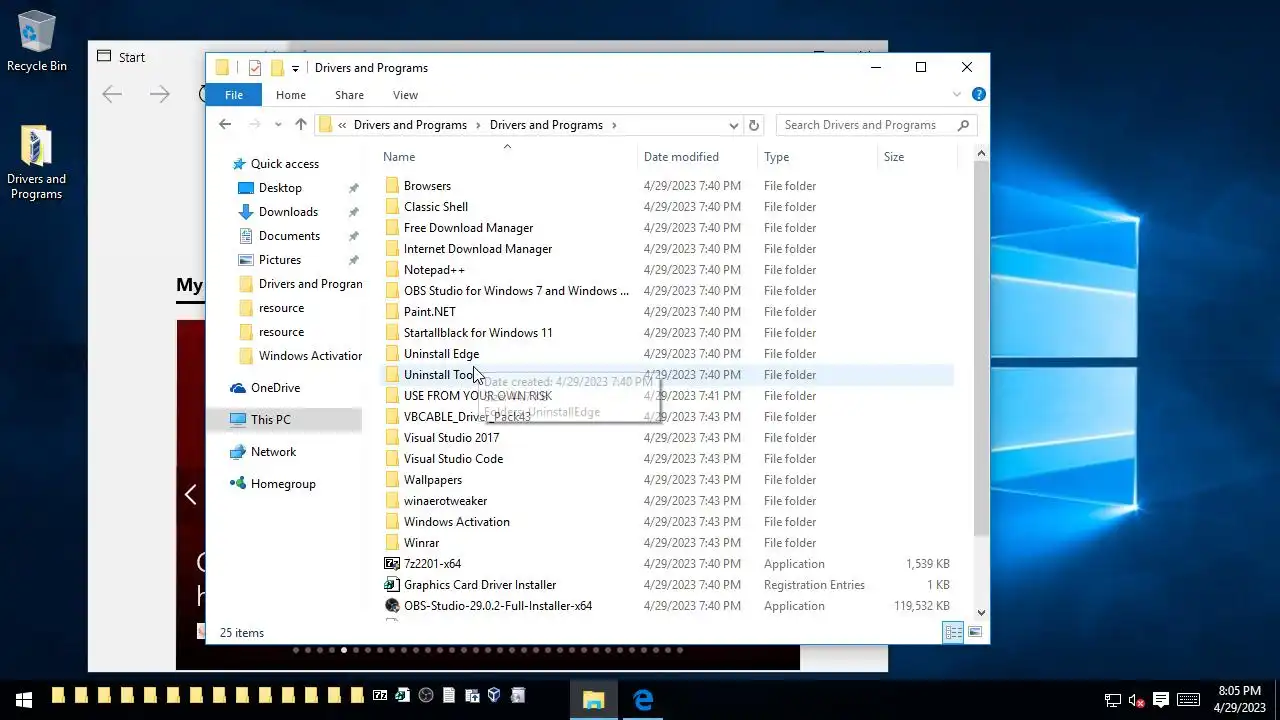Open Recycle Bin desktop icon
Image resolution: width=1280 pixels, height=720 pixels.
[x=37, y=42]
